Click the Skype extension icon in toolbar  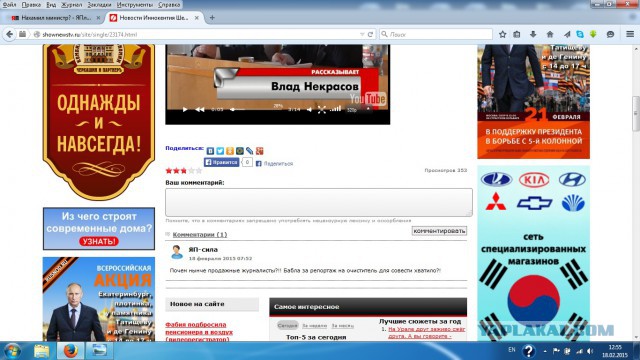[580, 34]
